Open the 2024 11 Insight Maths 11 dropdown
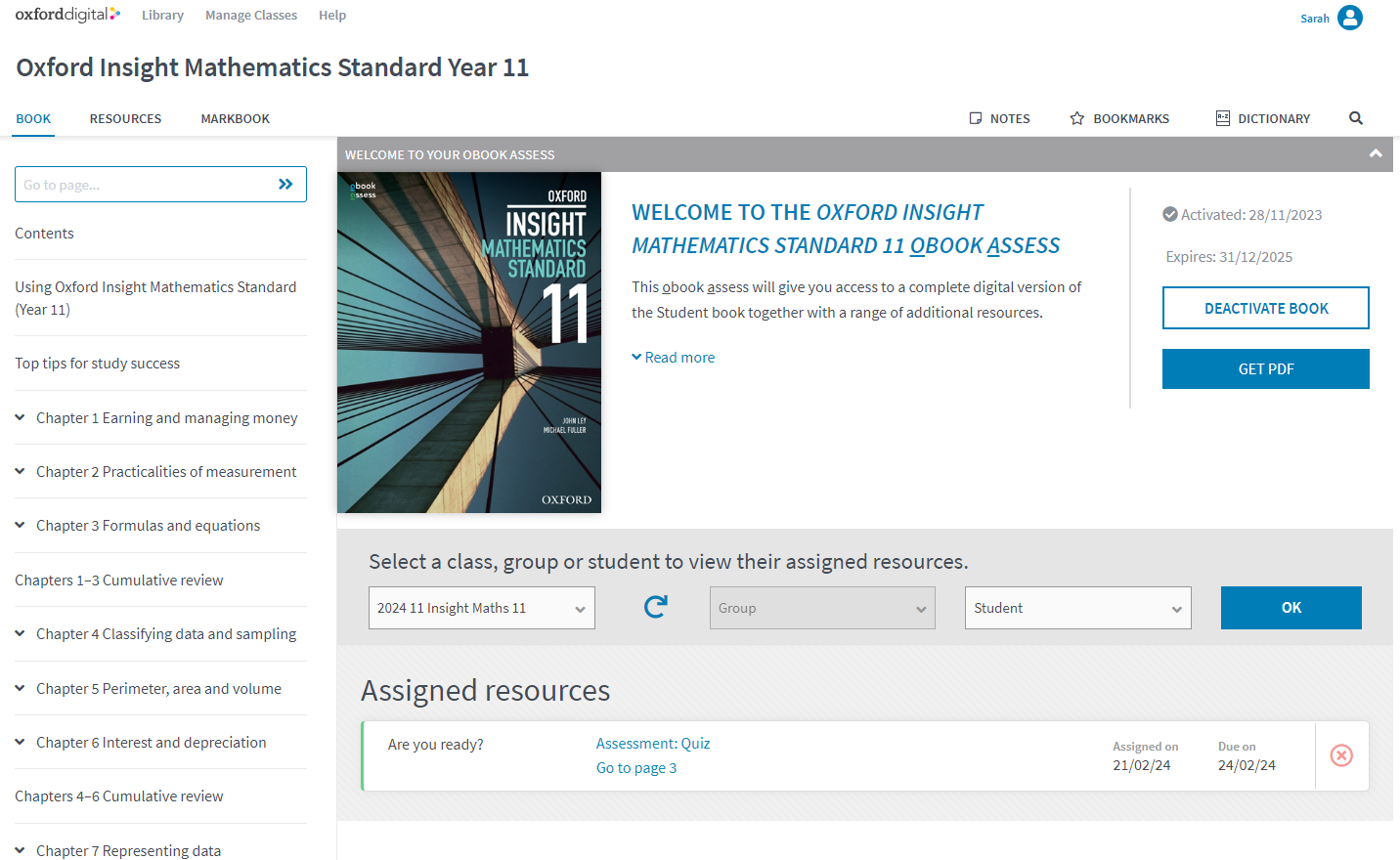This screenshot has height=860, width=1400. [482, 608]
